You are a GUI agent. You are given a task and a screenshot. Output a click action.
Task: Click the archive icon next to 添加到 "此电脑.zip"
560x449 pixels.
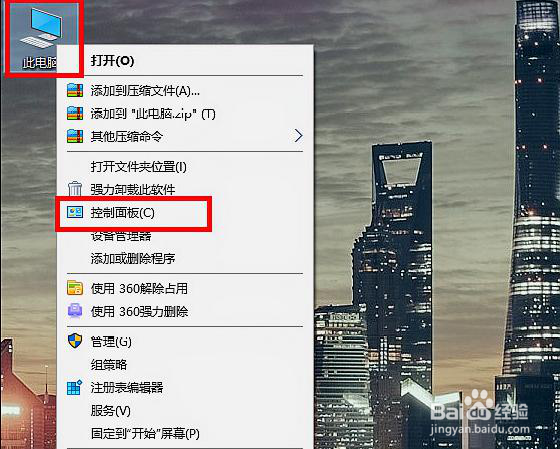point(75,114)
